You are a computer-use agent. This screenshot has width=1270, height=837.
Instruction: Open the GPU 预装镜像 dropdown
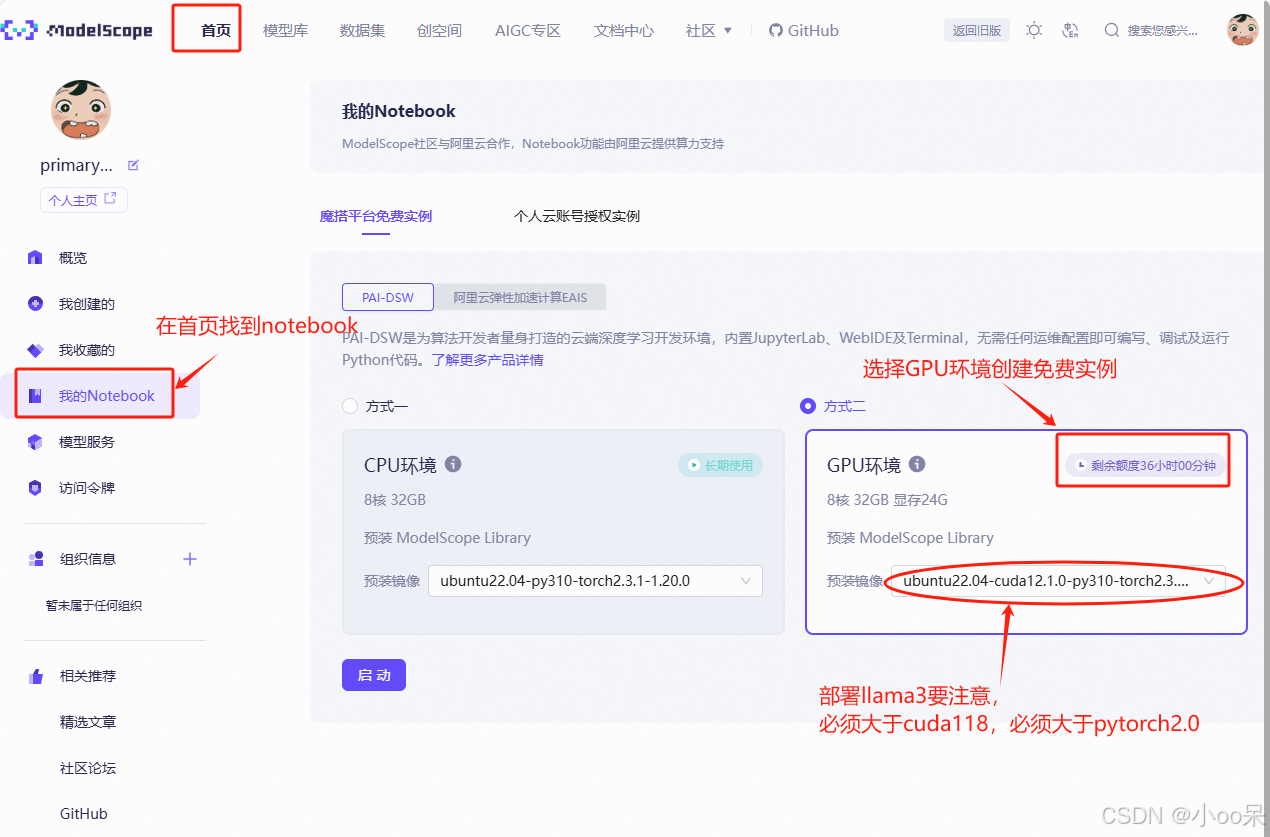tap(1058, 581)
